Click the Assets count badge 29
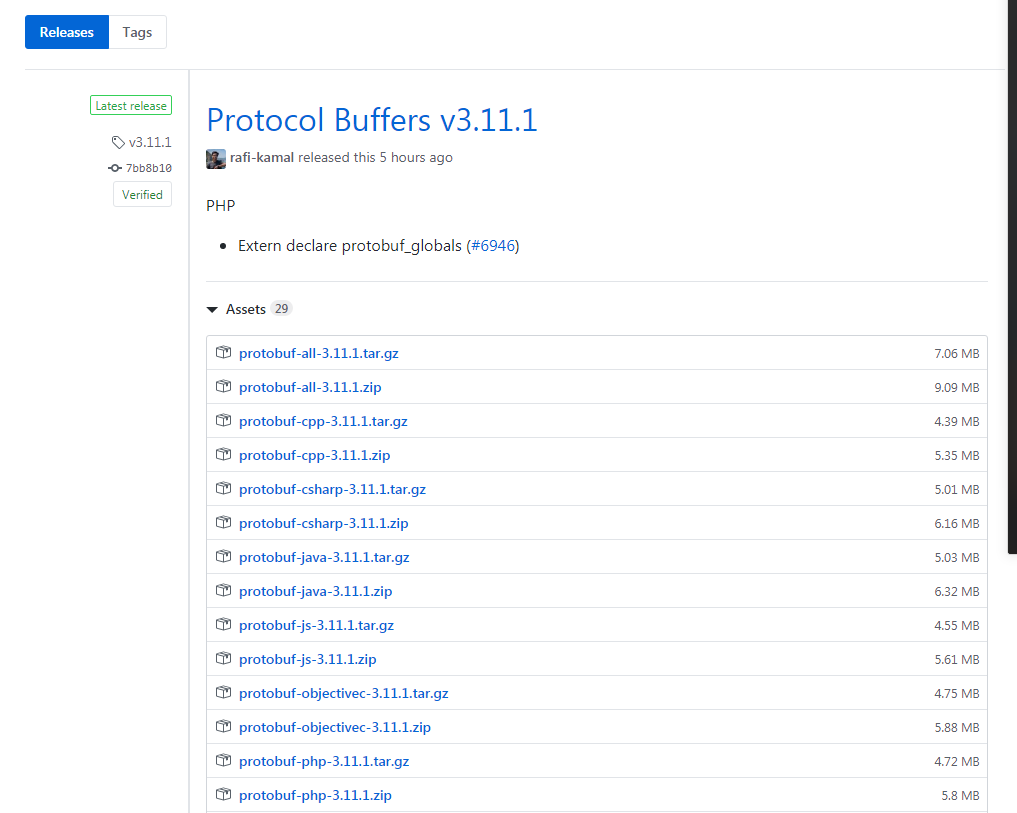 (x=281, y=309)
